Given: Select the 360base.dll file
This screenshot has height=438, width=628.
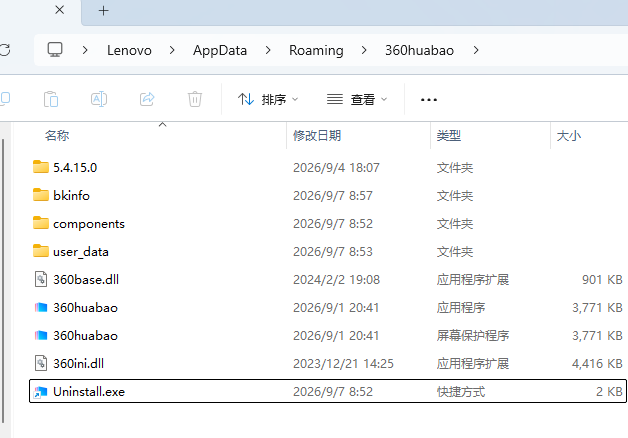Looking at the screenshot, I should click(x=328, y=279).
